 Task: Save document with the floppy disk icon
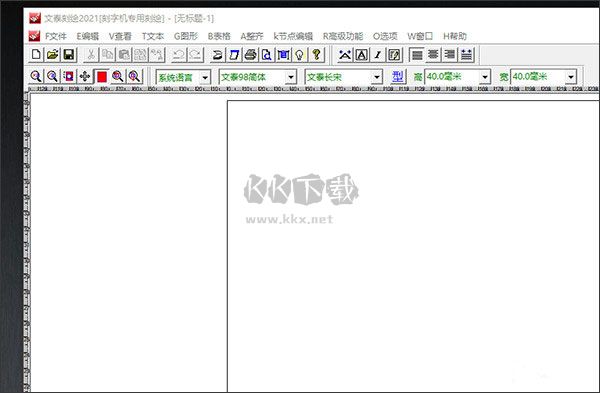click(x=69, y=55)
